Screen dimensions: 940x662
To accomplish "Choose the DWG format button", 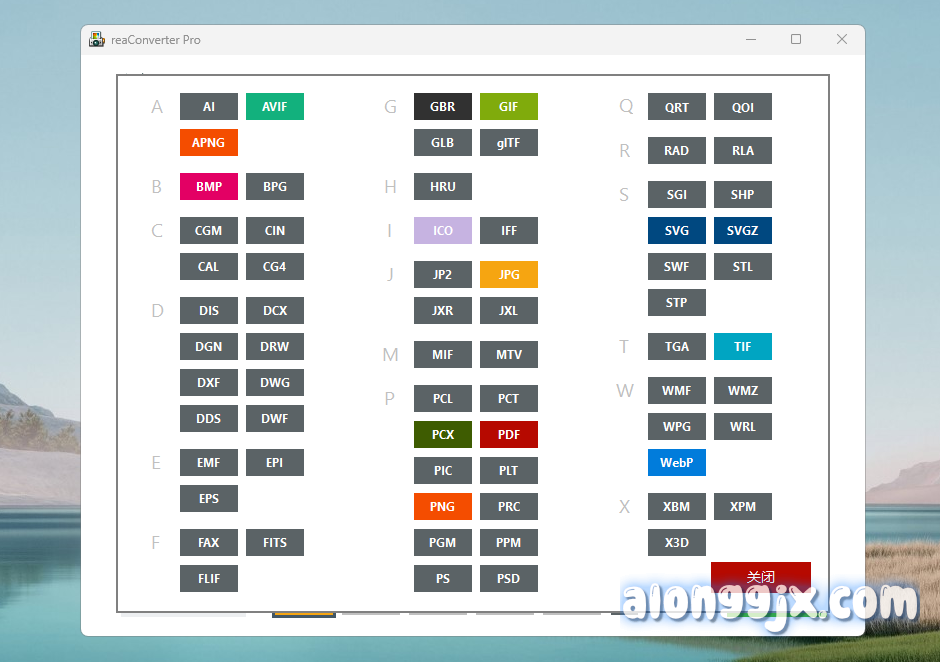I will 274,383.
